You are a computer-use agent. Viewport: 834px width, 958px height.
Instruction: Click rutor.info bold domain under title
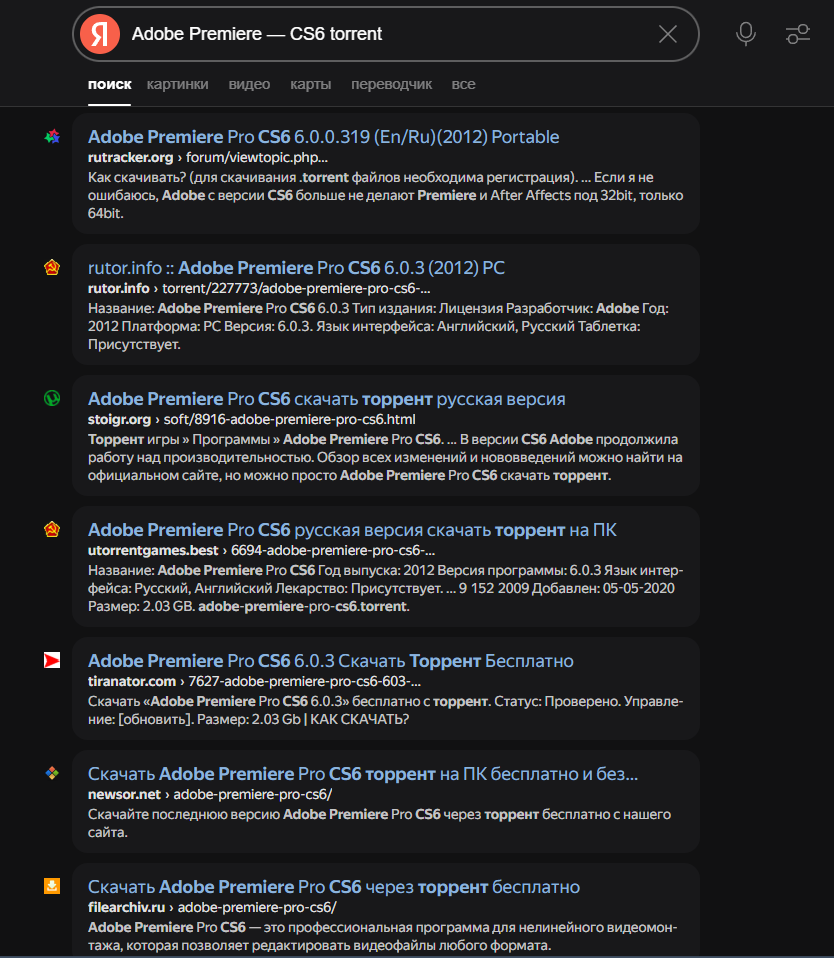(119, 288)
